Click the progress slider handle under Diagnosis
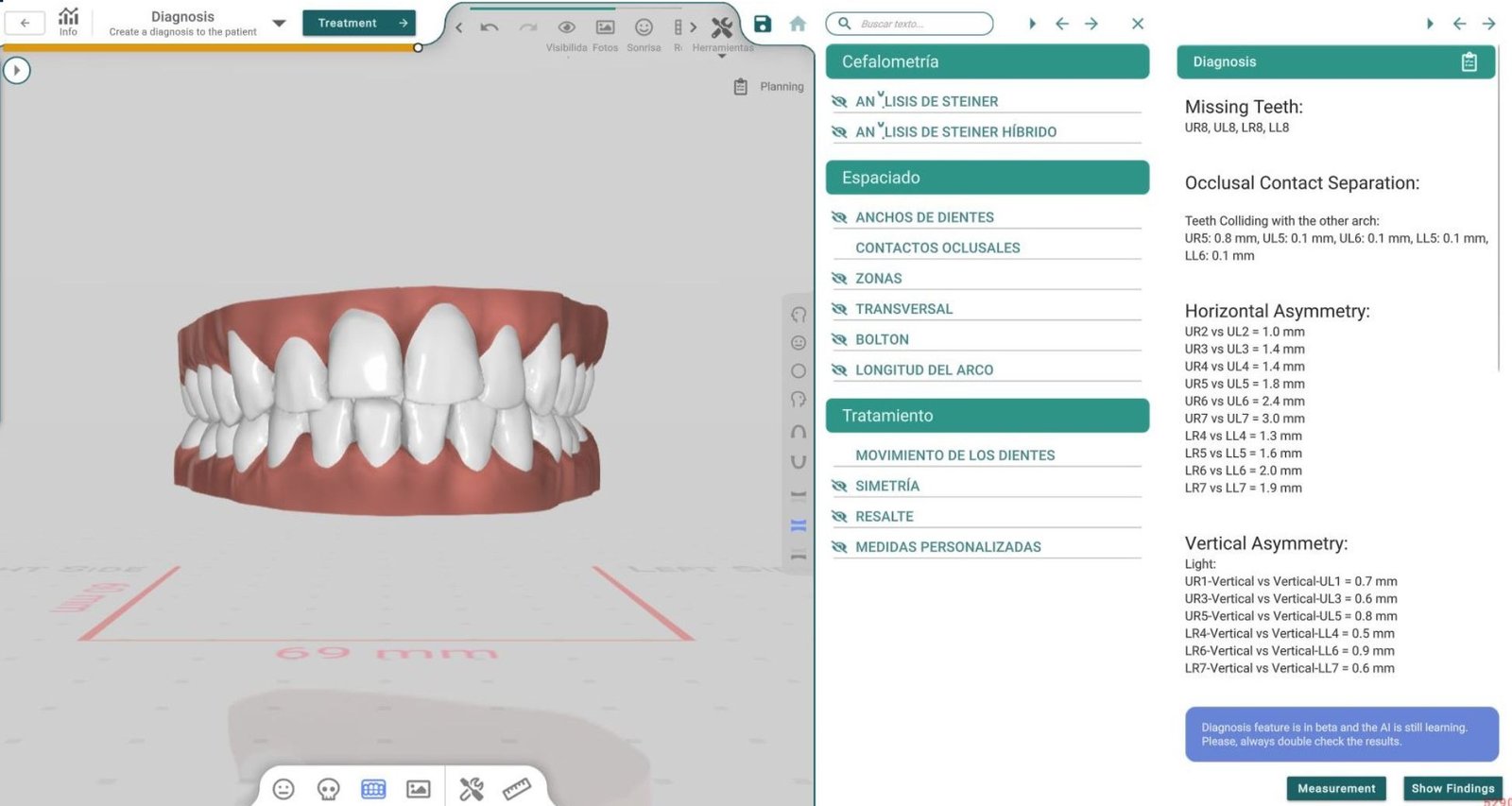This screenshot has width=1512, height=806. coord(418,47)
